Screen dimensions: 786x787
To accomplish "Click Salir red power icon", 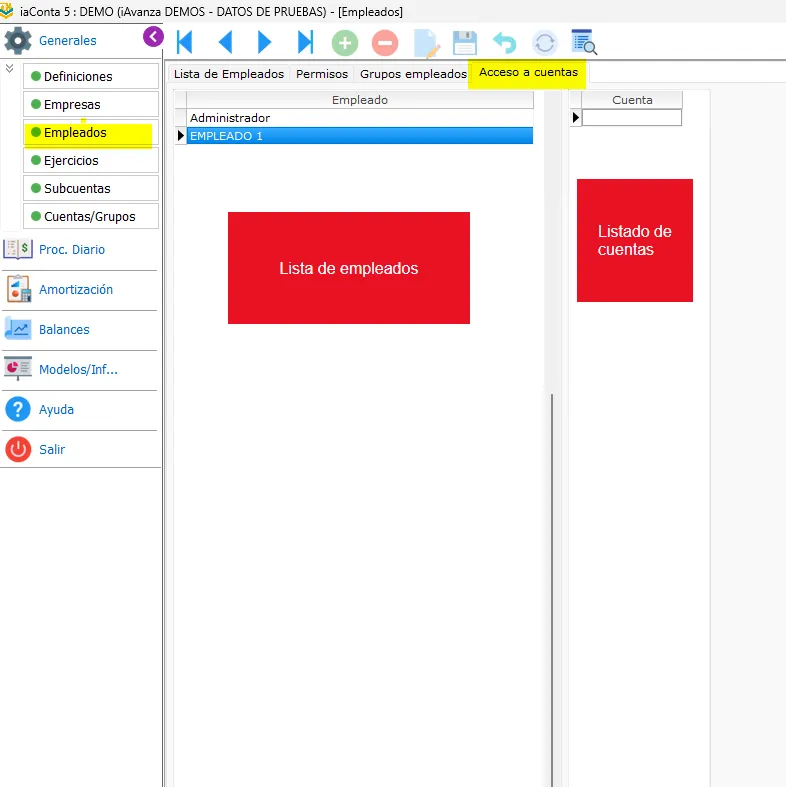I will pos(18,449).
